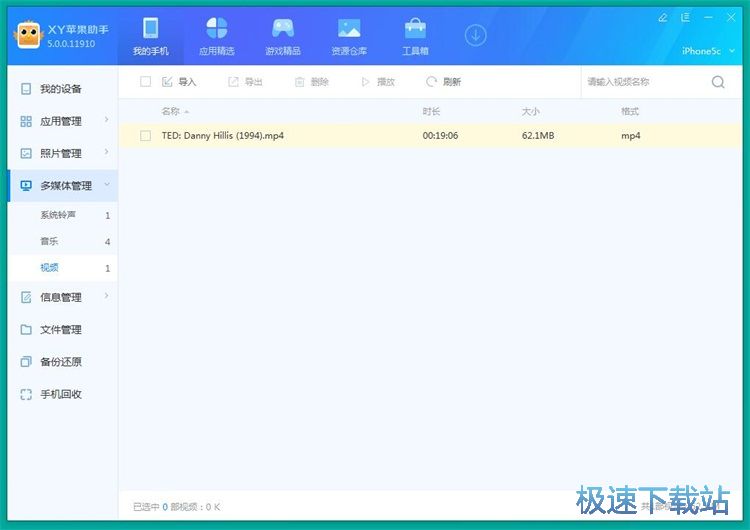Check the TED: Danny Hillis video checkbox

[x=145, y=135]
